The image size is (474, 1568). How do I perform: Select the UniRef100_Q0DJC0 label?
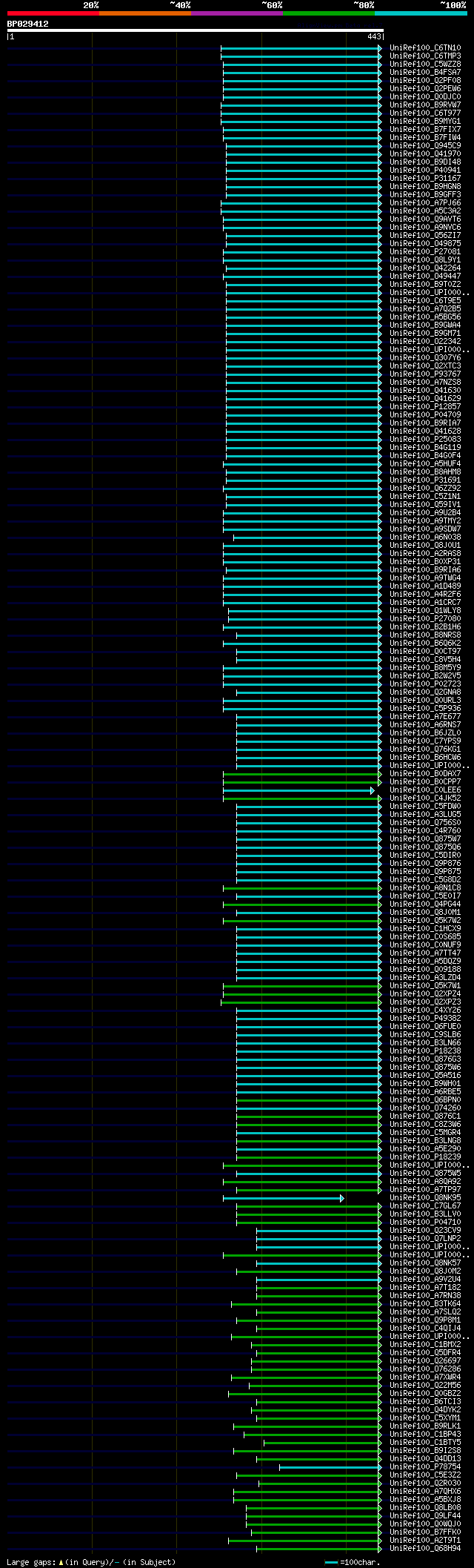pyautogui.click(x=425, y=97)
